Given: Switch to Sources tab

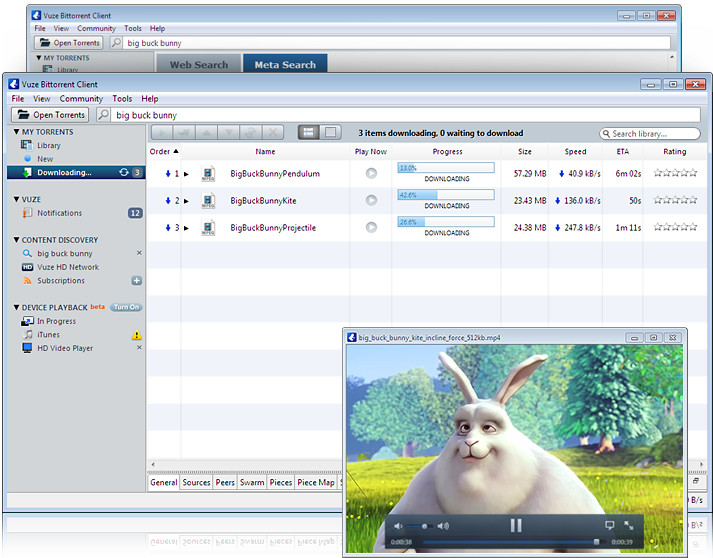Looking at the screenshot, I should click(196, 483).
